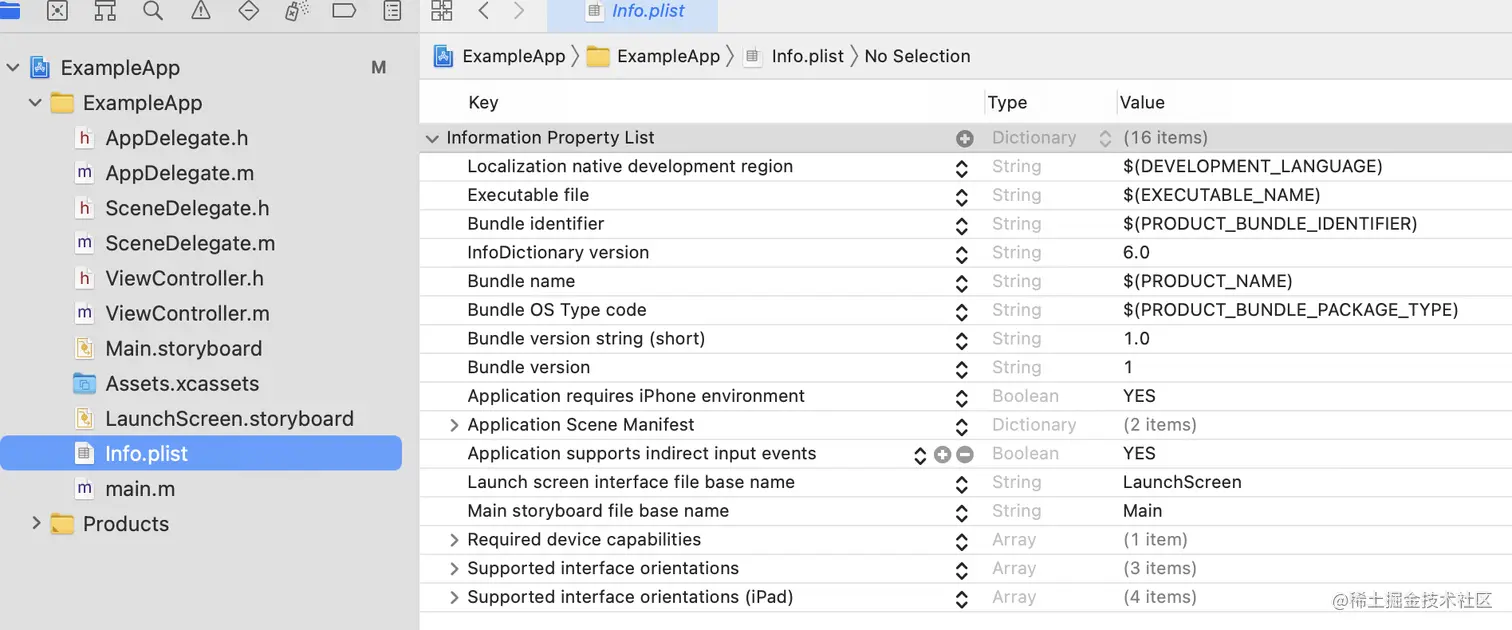Open Bundle identifier key stepper

click(x=961, y=225)
